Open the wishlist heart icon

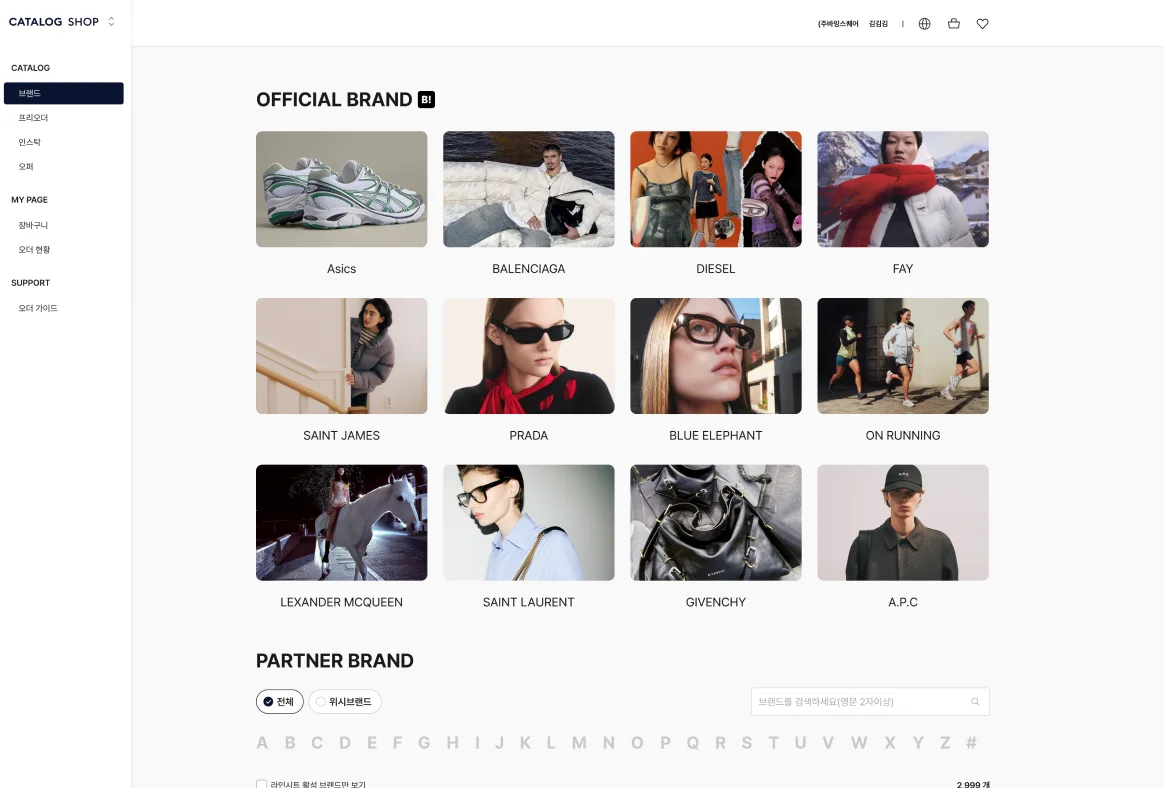(982, 24)
